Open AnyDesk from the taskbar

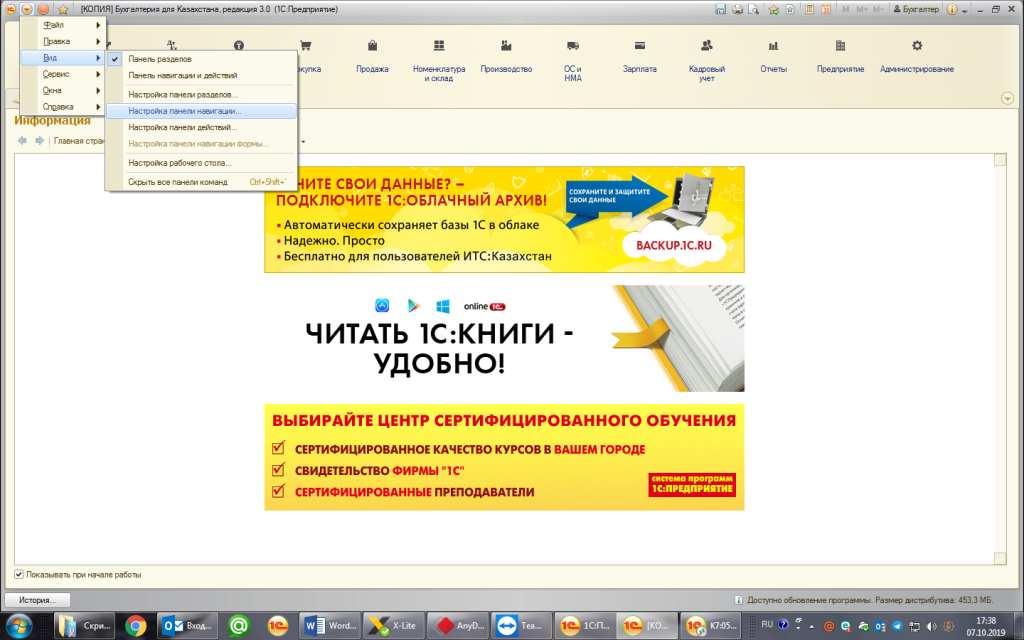pos(458,626)
